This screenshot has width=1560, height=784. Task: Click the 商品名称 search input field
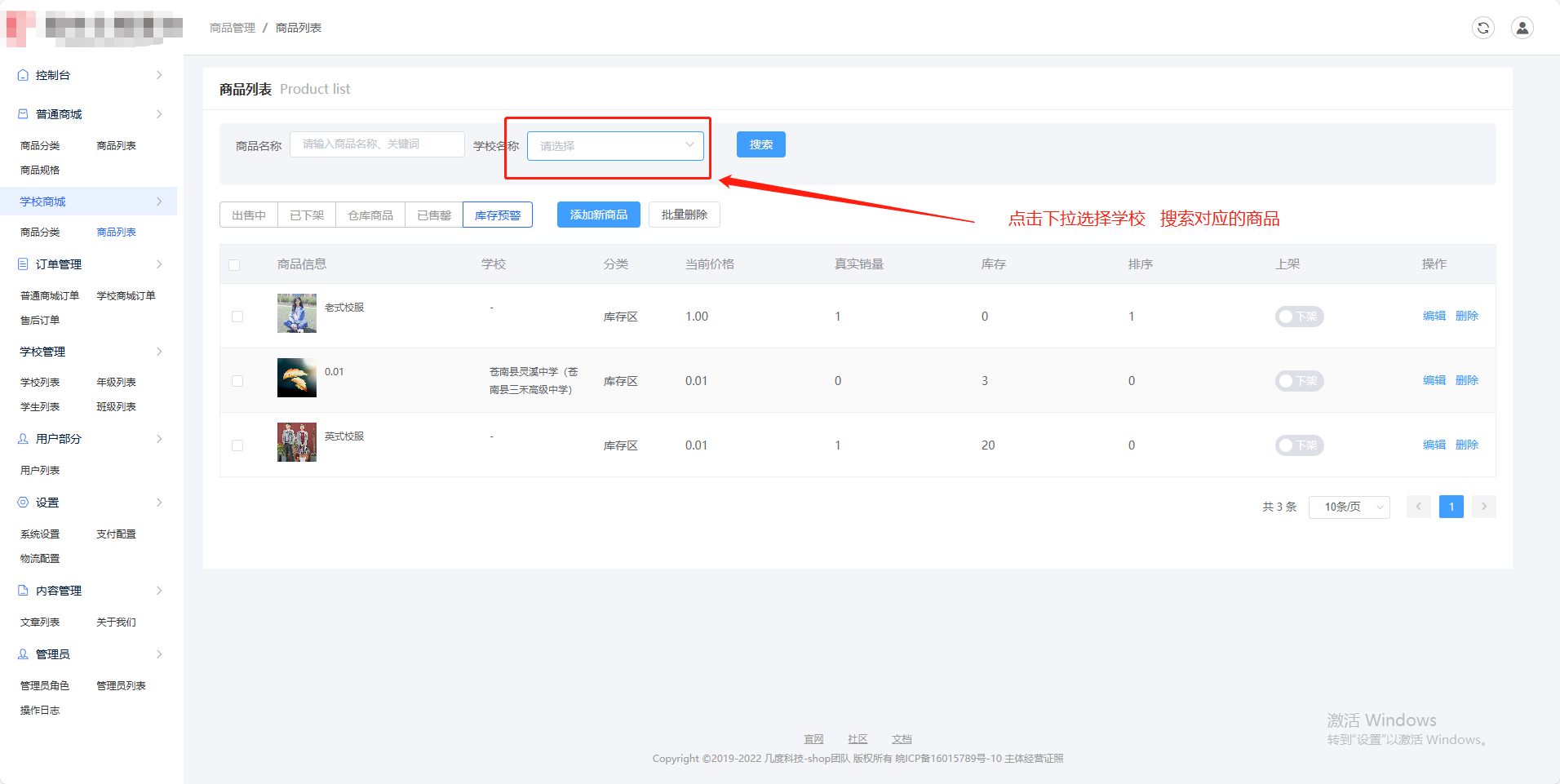point(377,144)
